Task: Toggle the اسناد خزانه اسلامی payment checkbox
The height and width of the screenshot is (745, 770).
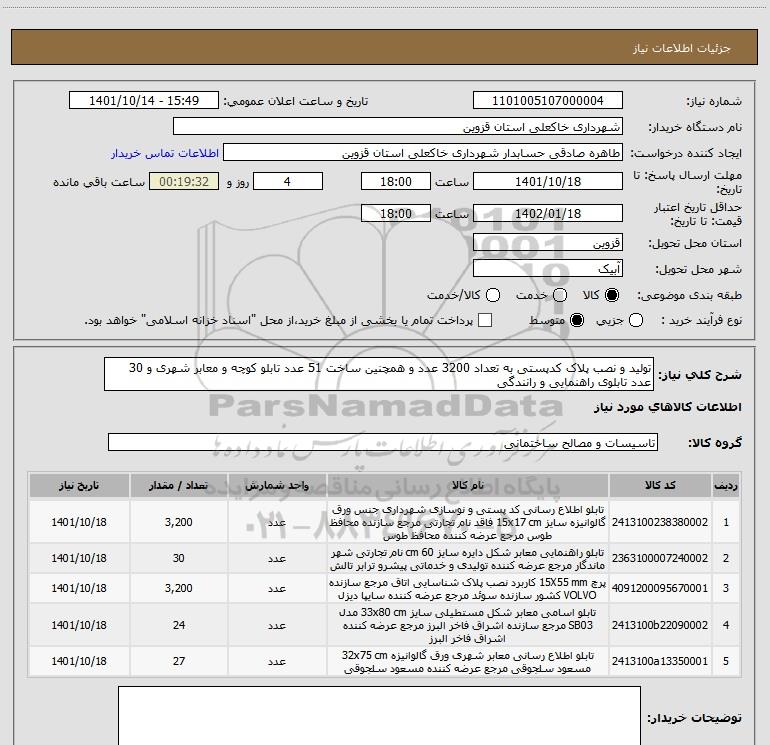Action: click(x=485, y=320)
